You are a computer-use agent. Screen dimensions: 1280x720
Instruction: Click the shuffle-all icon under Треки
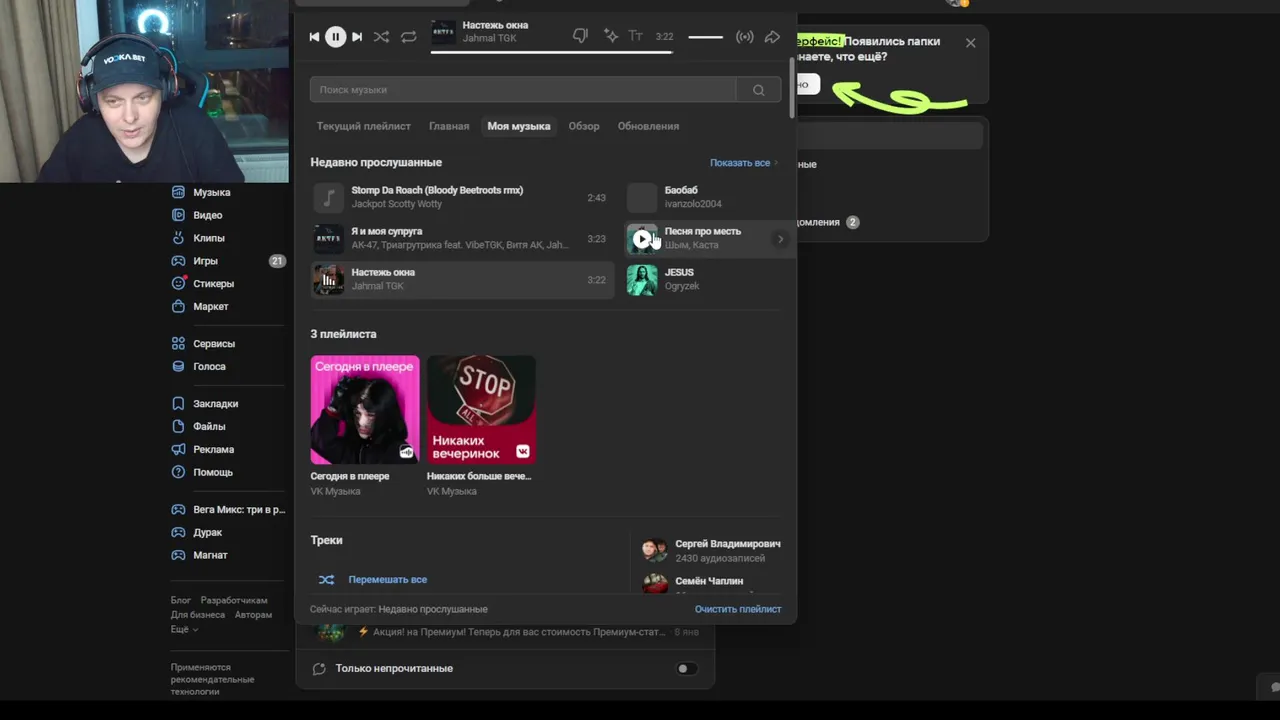point(326,580)
